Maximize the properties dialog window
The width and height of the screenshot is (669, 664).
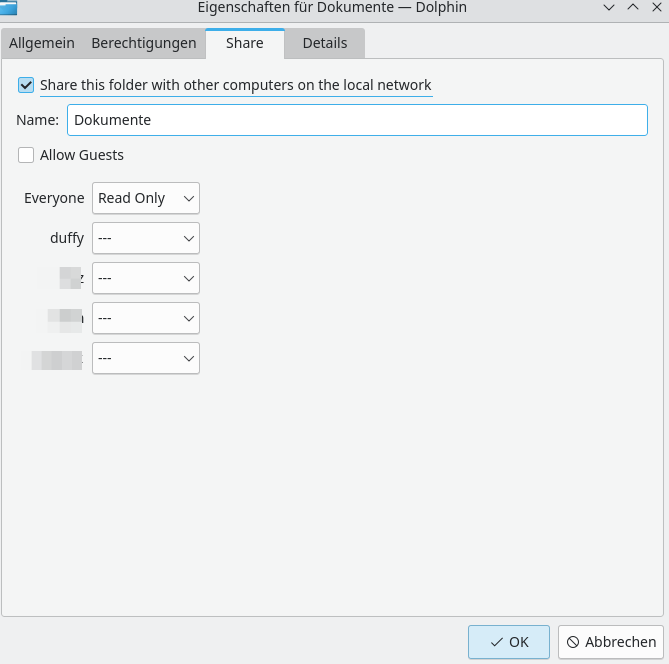click(x=632, y=7)
